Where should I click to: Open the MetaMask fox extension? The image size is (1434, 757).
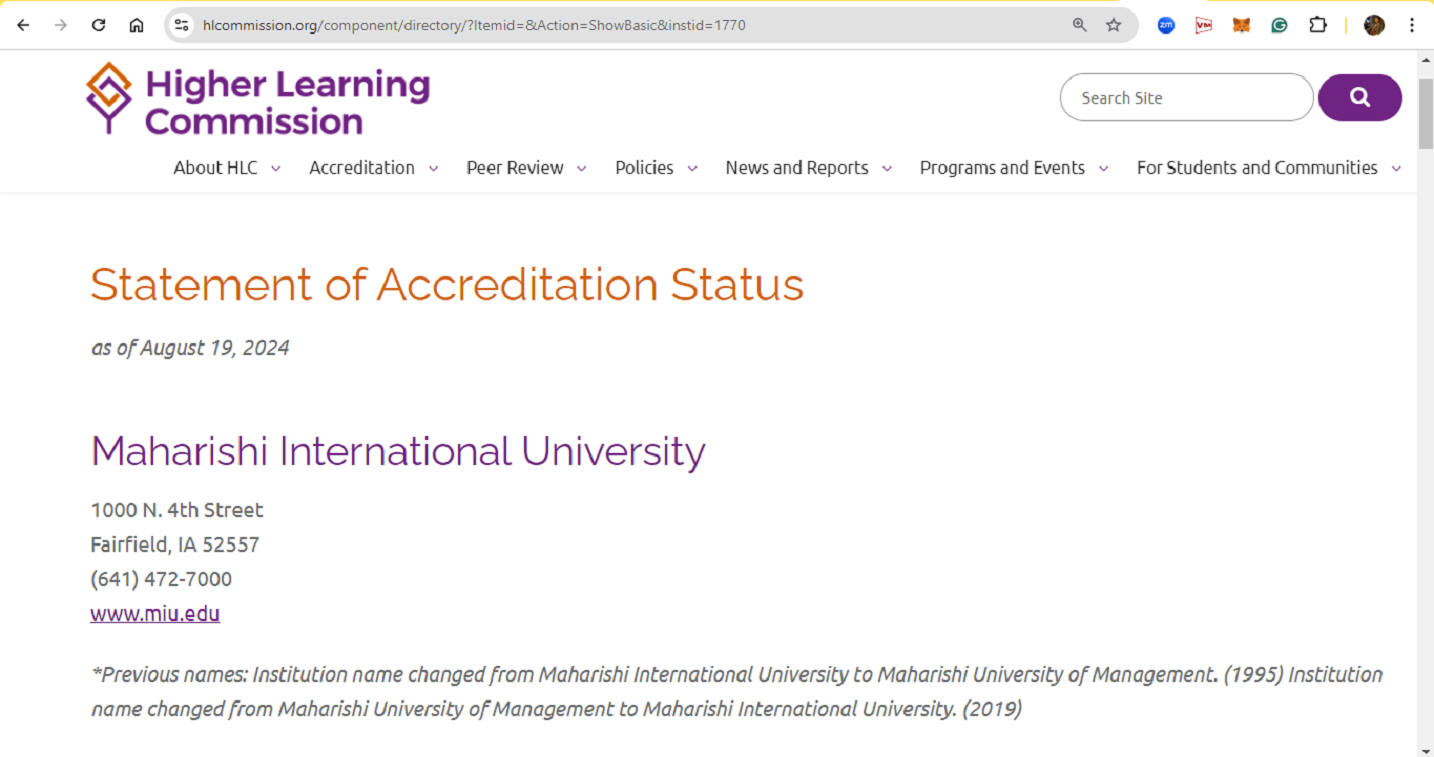[x=1241, y=25]
